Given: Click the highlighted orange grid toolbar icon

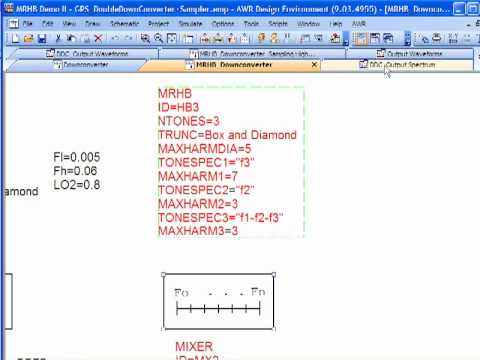Looking at the screenshot, I should pos(360,38).
